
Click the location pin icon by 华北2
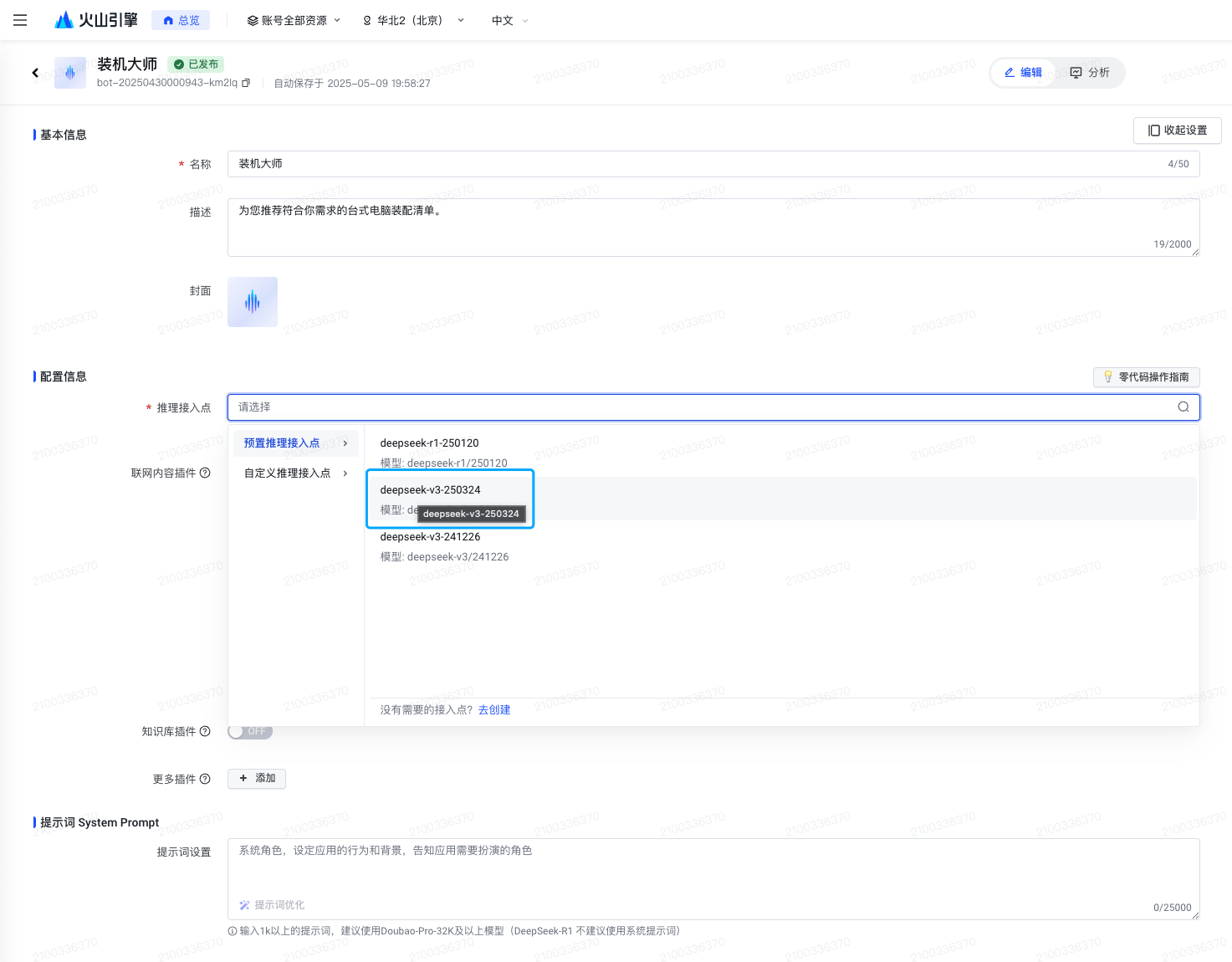click(367, 20)
